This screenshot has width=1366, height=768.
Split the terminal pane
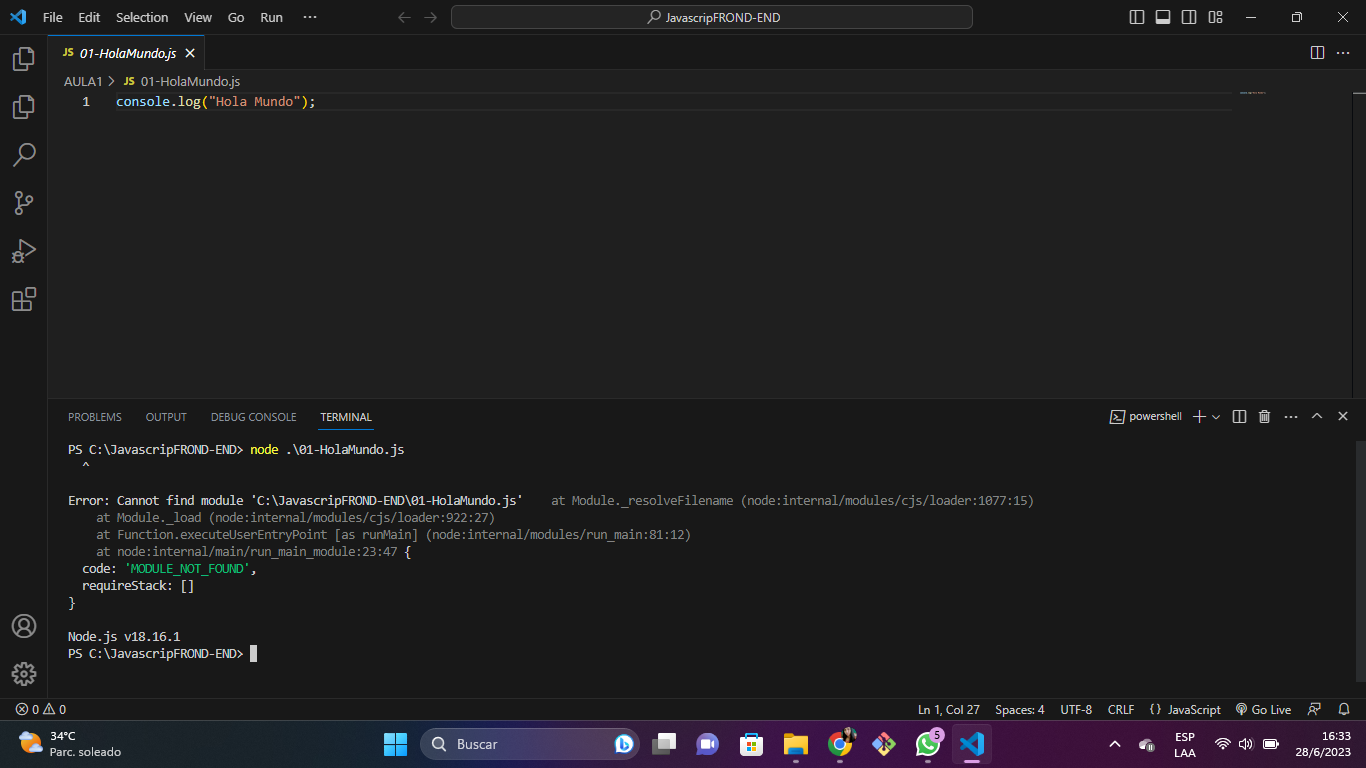(1239, 416)
